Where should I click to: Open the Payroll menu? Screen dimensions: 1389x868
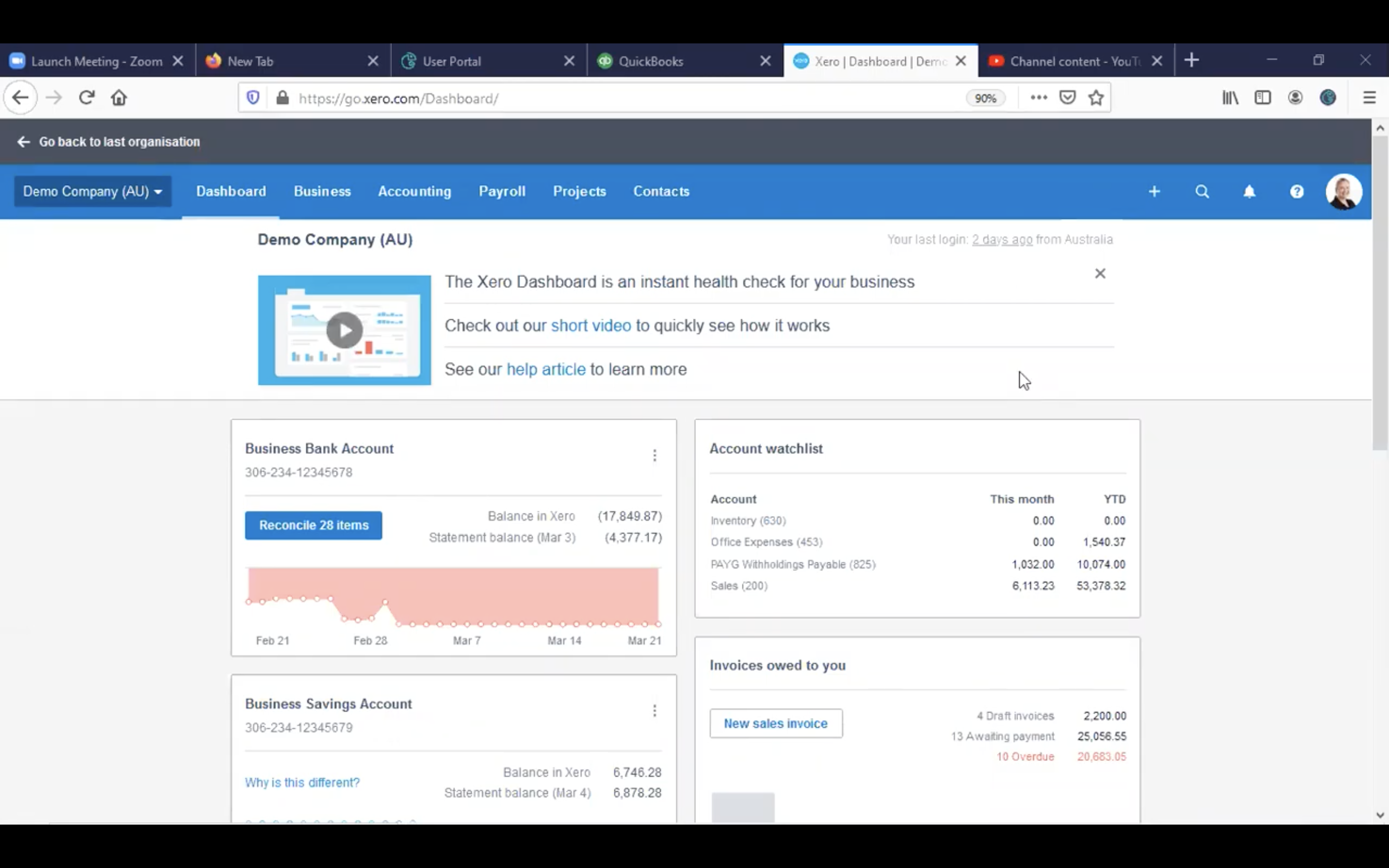click(x=502, y=191)
